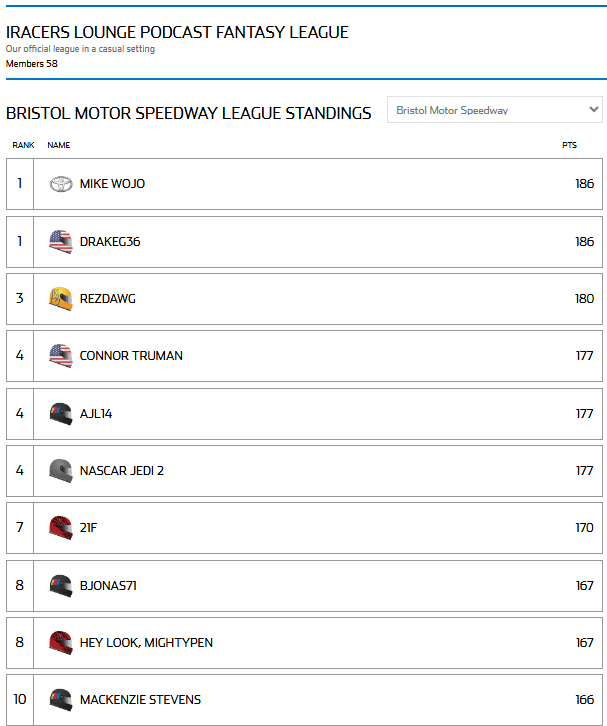Click NASCAR Jedi 2's gray helmet icon

click(61, 470)
